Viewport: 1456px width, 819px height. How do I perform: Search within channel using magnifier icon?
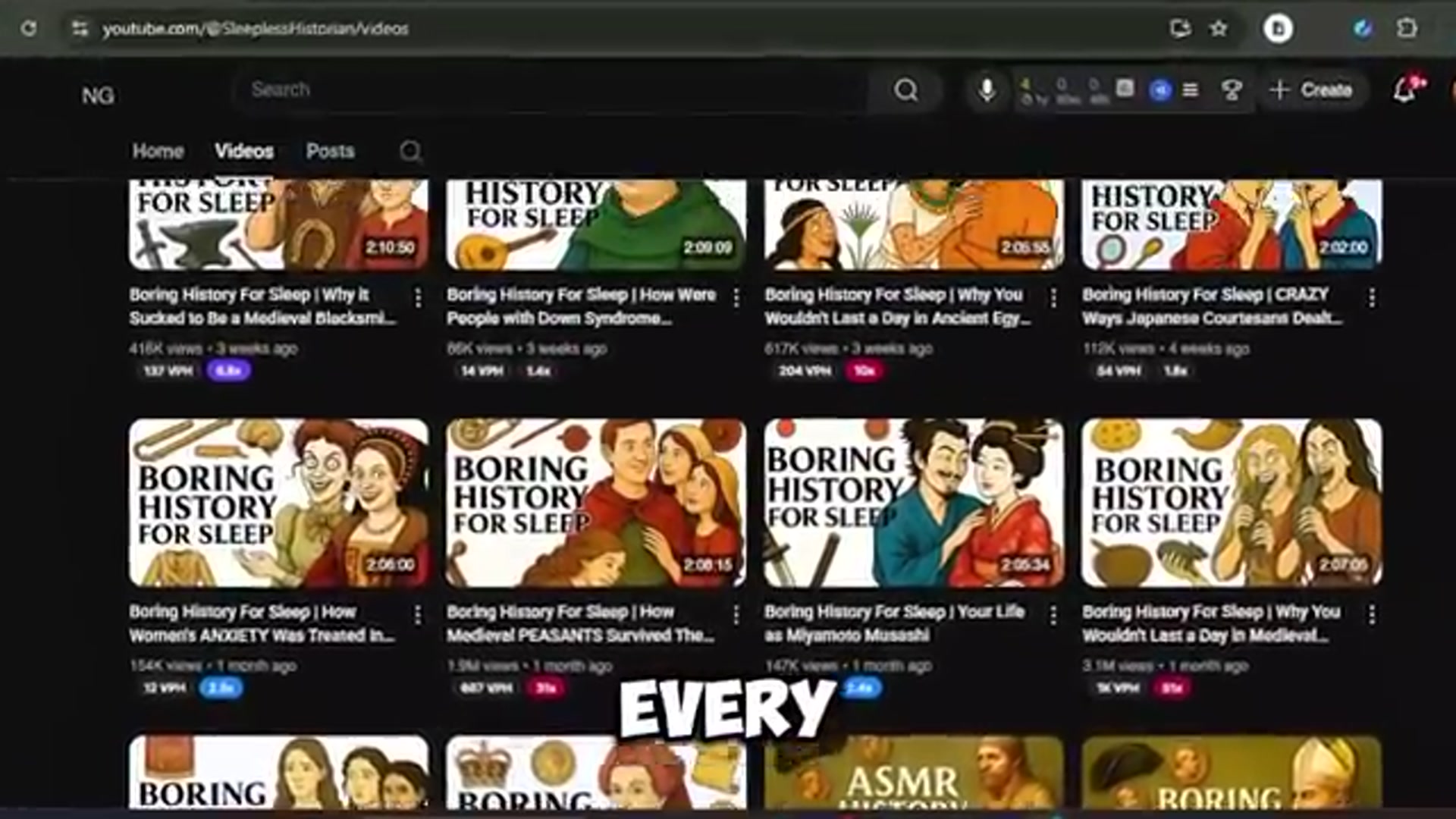[x=410, y=152]
